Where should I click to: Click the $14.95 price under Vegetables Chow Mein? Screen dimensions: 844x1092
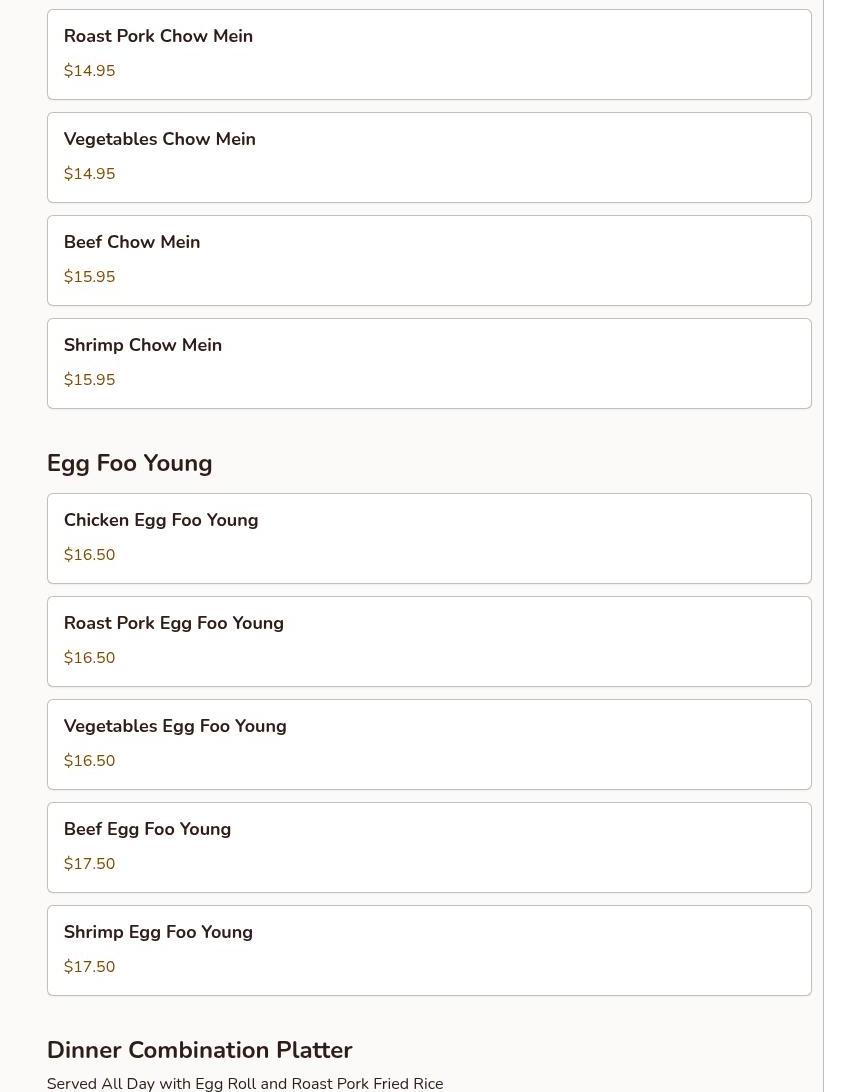(x=90, y=174)
